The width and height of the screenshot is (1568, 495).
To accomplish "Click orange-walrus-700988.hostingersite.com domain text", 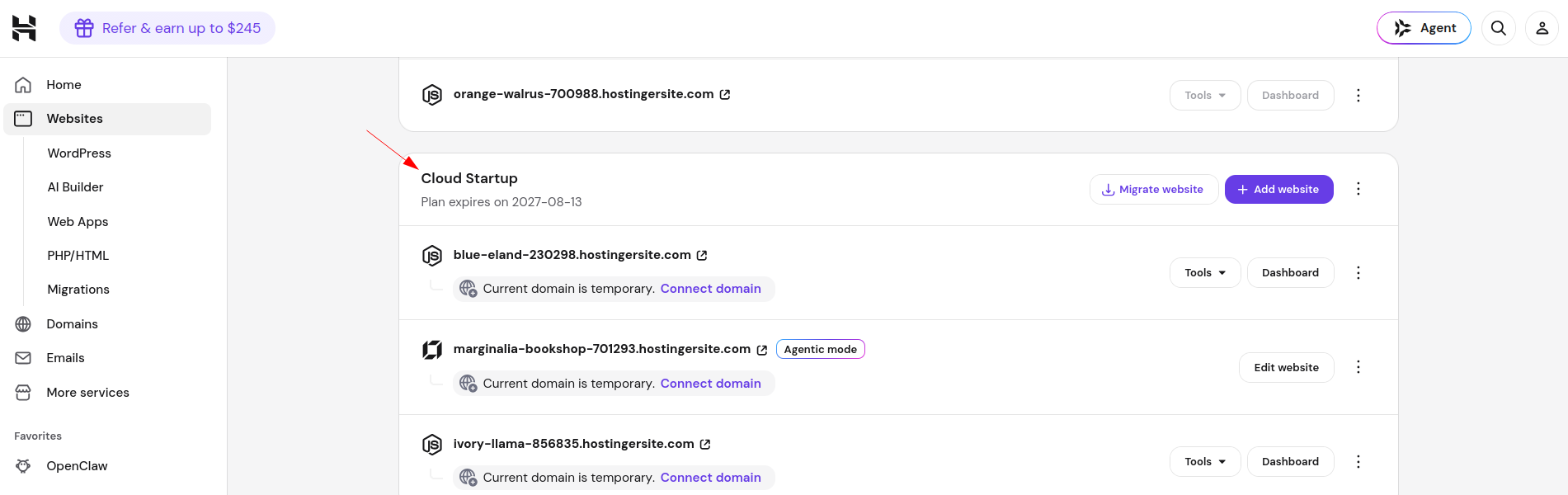I will point(584,94).
